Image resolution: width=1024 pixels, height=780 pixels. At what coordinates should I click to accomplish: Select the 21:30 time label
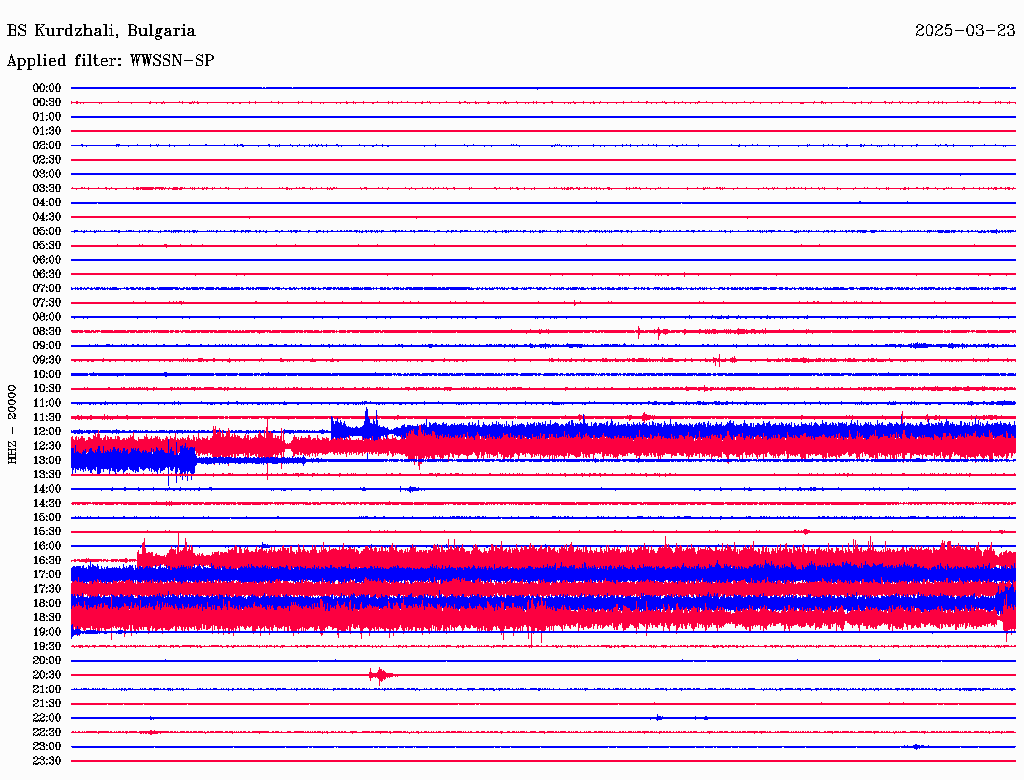47,704
